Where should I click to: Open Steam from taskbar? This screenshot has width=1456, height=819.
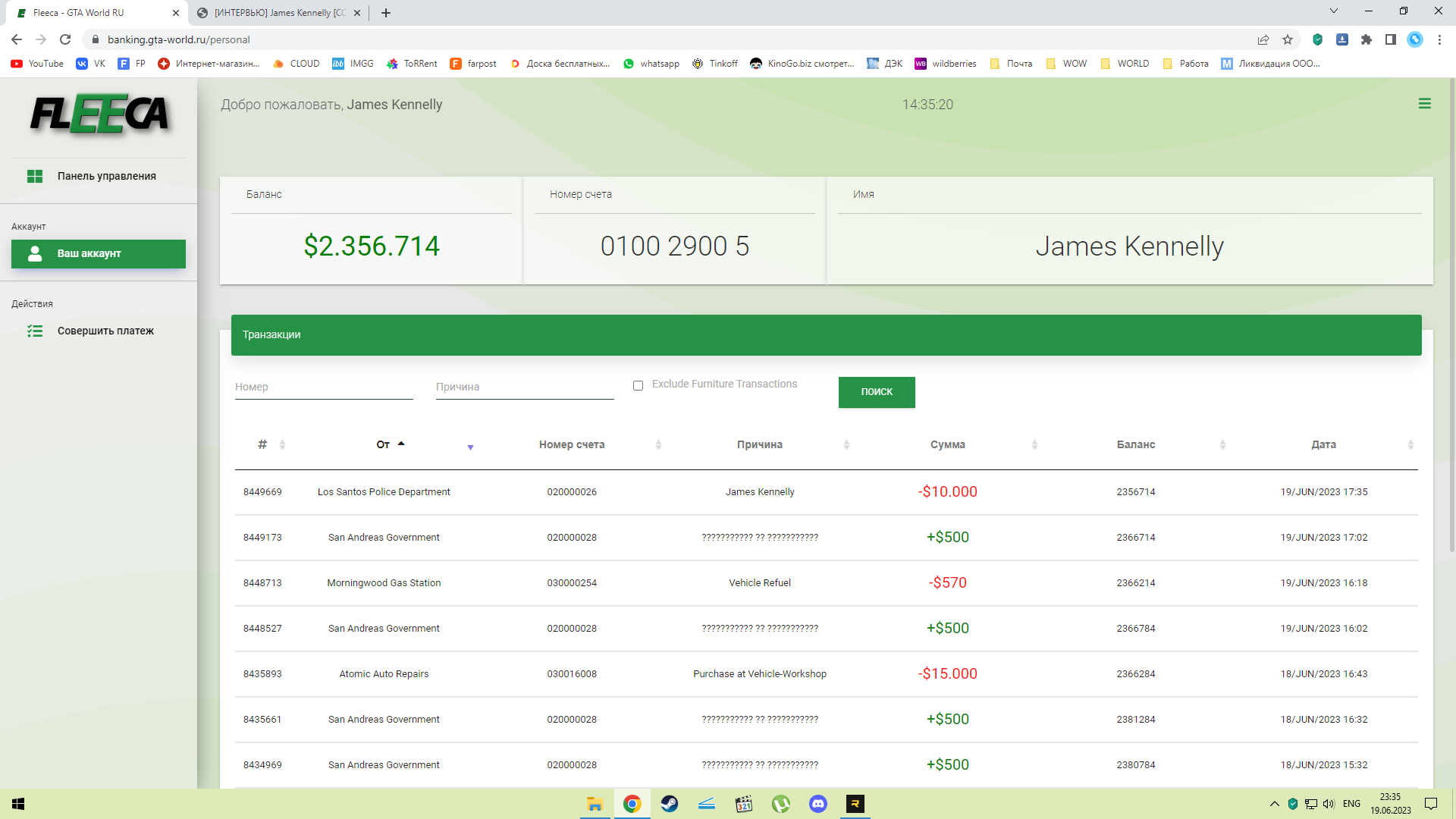click(x=669, y=804)
